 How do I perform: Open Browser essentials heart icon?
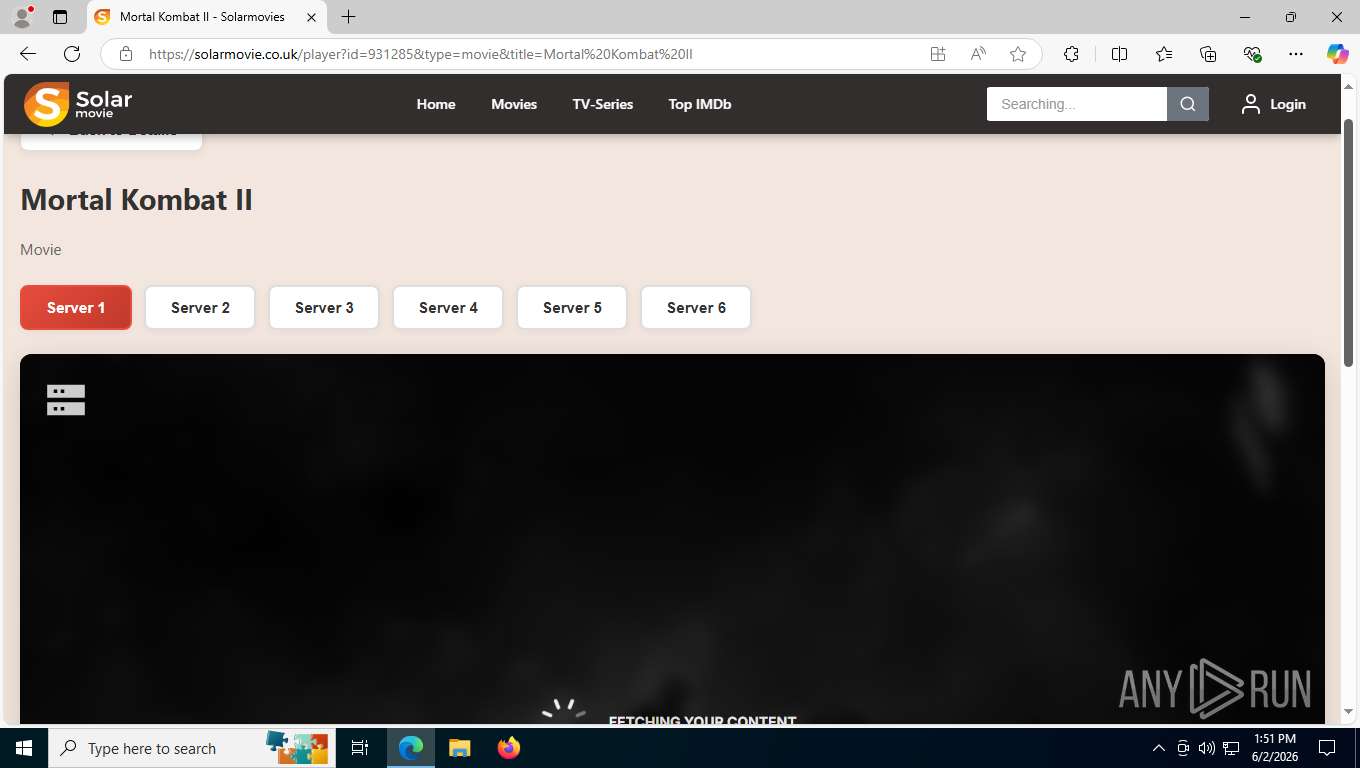[1252, 54]
